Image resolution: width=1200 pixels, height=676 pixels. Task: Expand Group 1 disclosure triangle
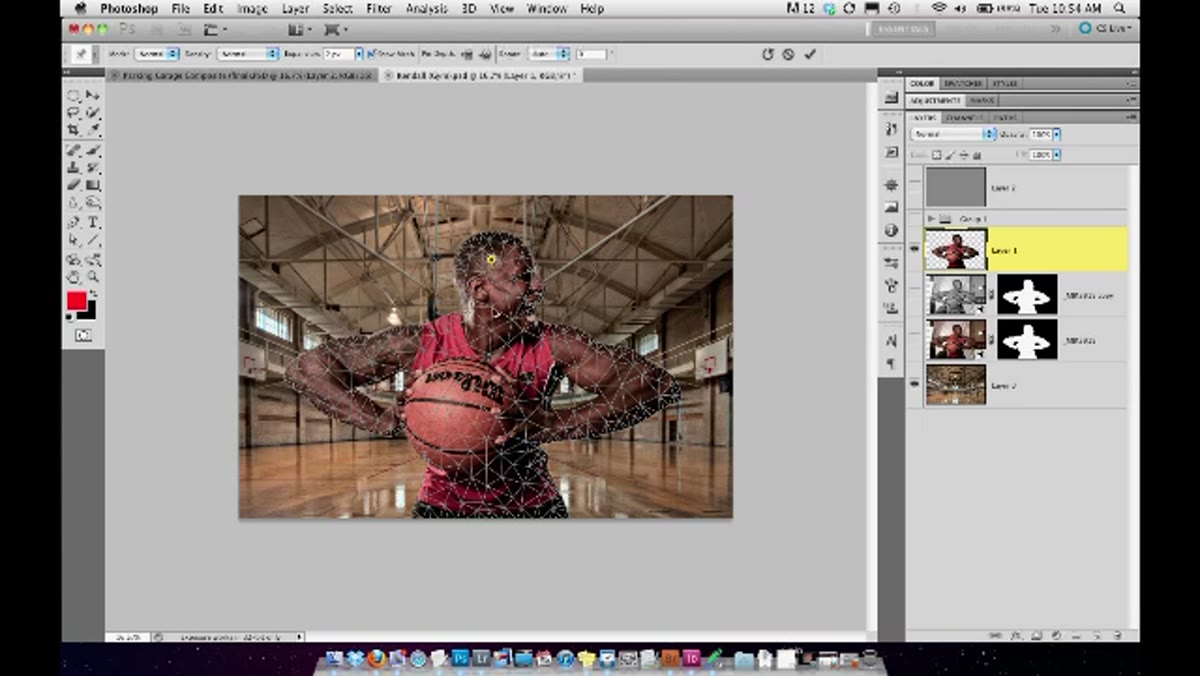click(932, 218)
